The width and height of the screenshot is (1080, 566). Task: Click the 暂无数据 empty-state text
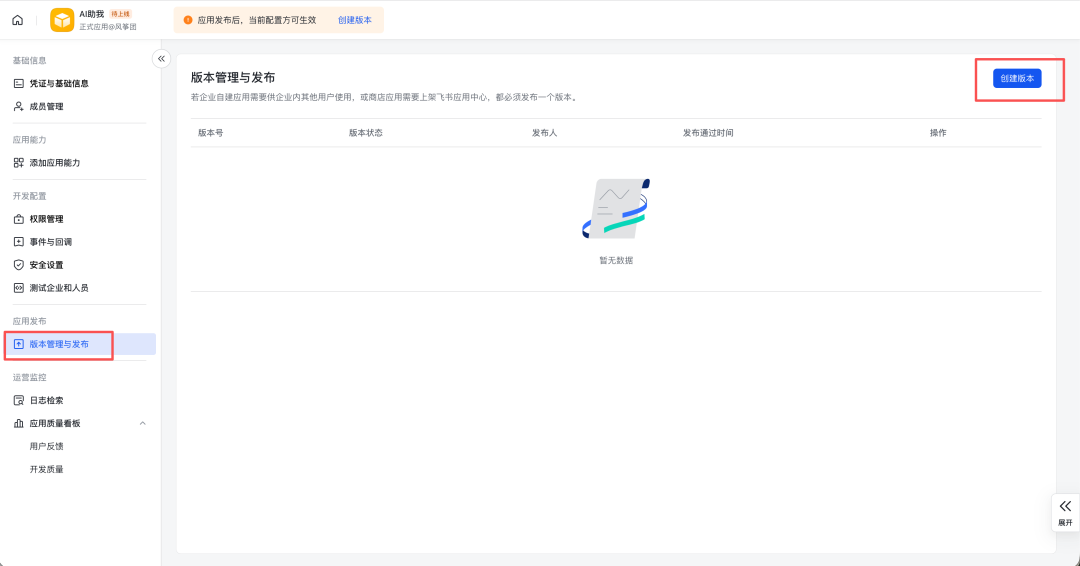(616, 260)
